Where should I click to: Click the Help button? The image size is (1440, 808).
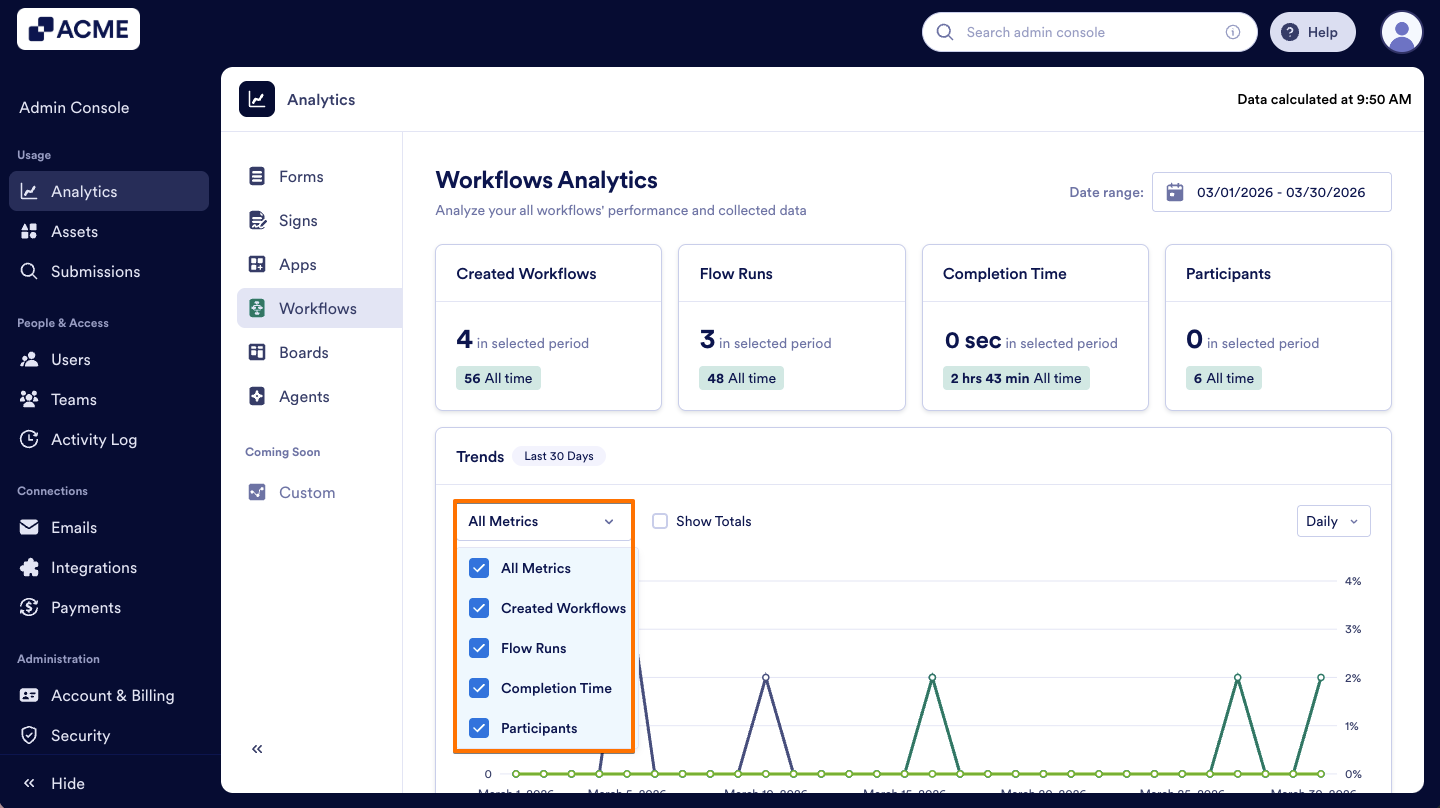pos(1312,31)
